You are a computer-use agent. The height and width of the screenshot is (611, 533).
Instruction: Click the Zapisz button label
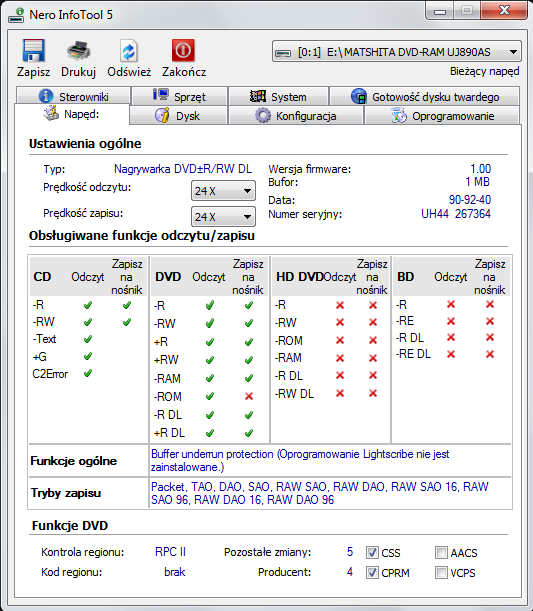click(34, 72)
